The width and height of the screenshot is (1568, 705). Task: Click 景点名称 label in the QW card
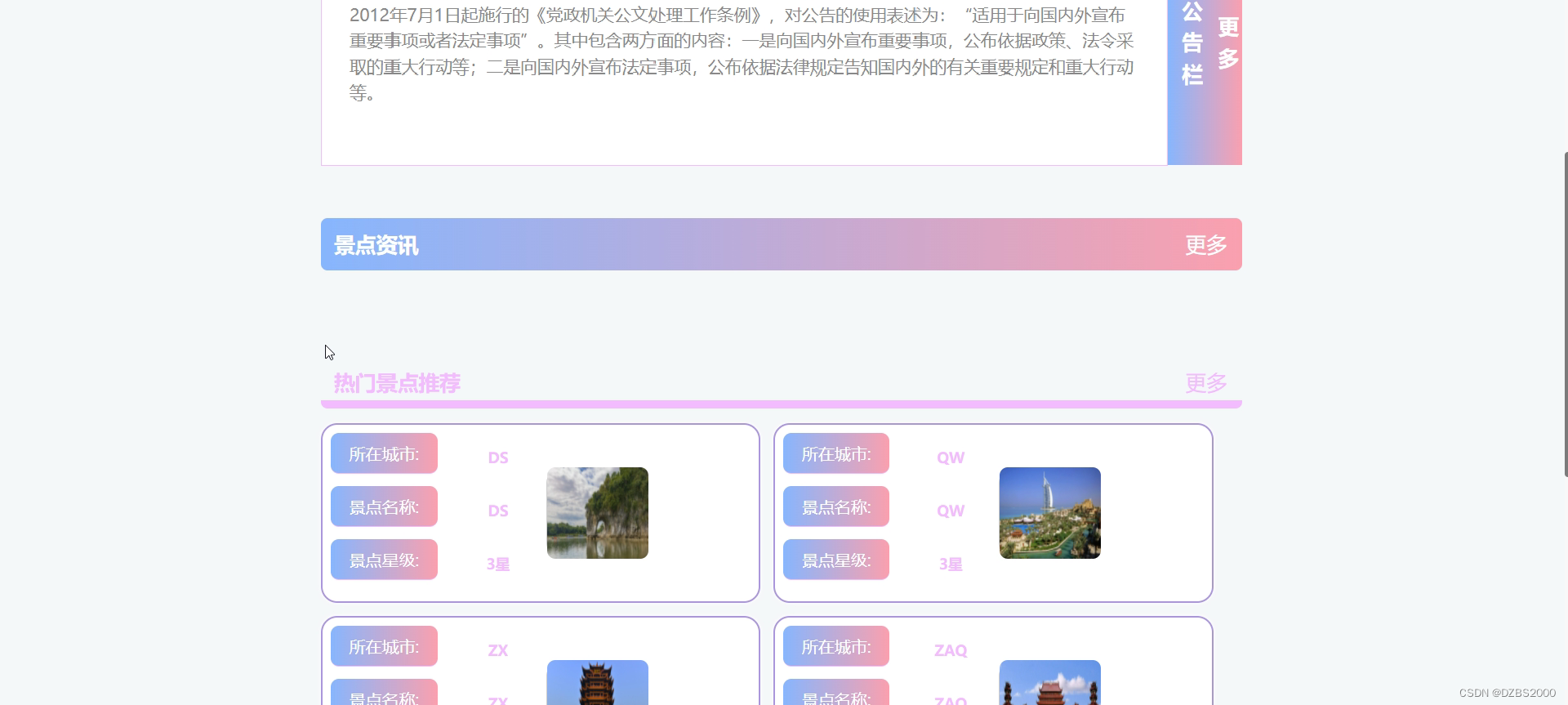(836, 506)
